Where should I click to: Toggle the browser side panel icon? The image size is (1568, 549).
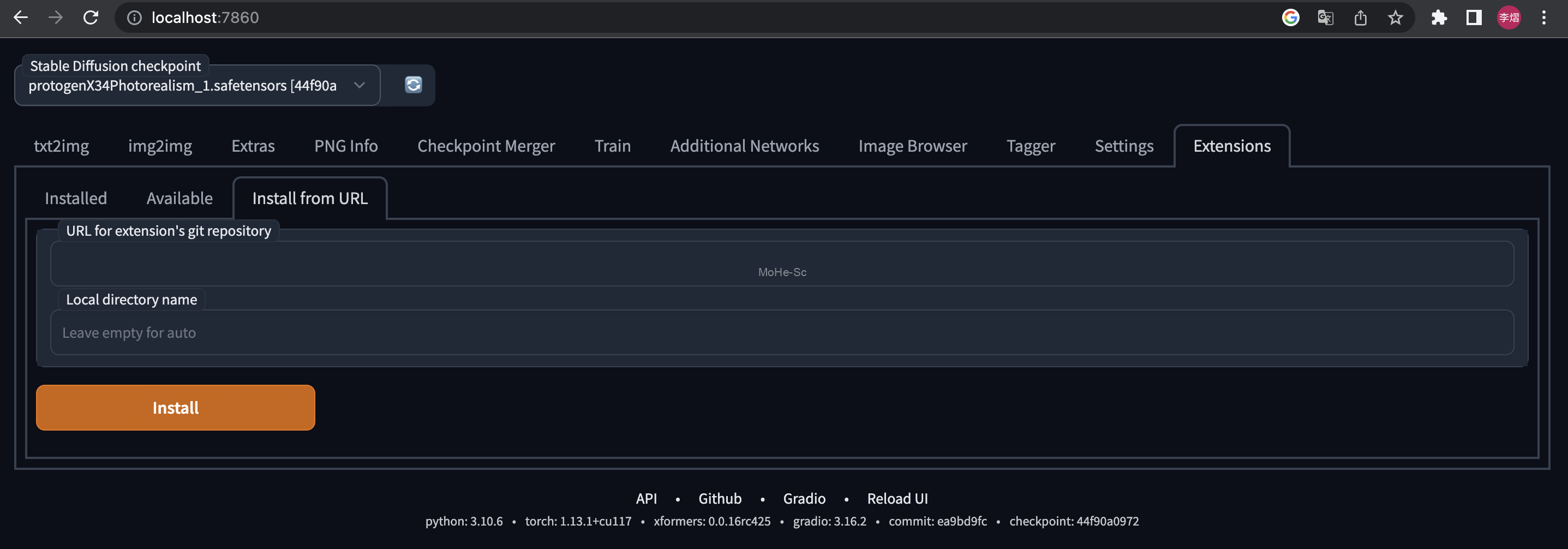point(1474,17)
